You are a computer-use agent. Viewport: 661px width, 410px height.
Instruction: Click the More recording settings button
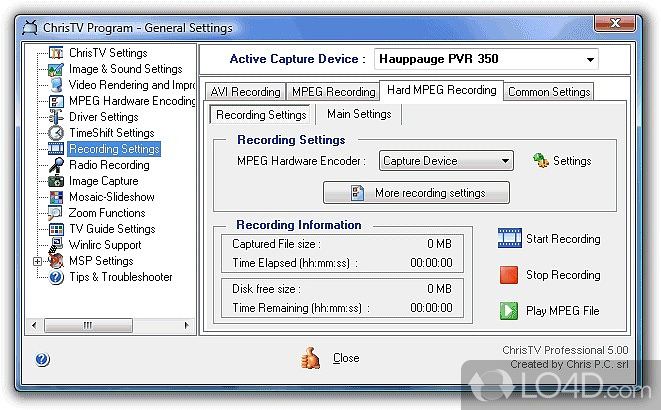[x=416, y=193]
